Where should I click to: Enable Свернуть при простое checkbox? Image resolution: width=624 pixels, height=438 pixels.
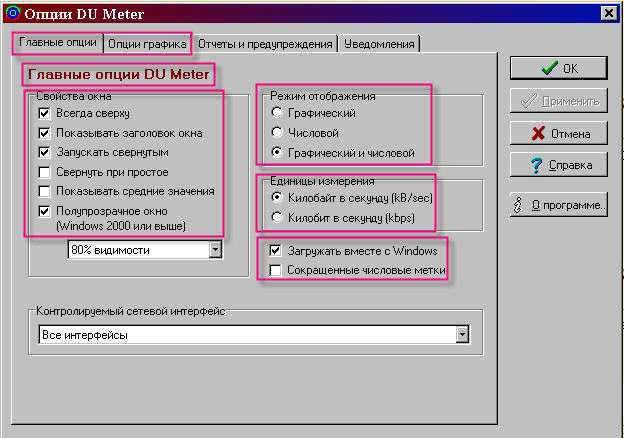[x=44, y=172]
